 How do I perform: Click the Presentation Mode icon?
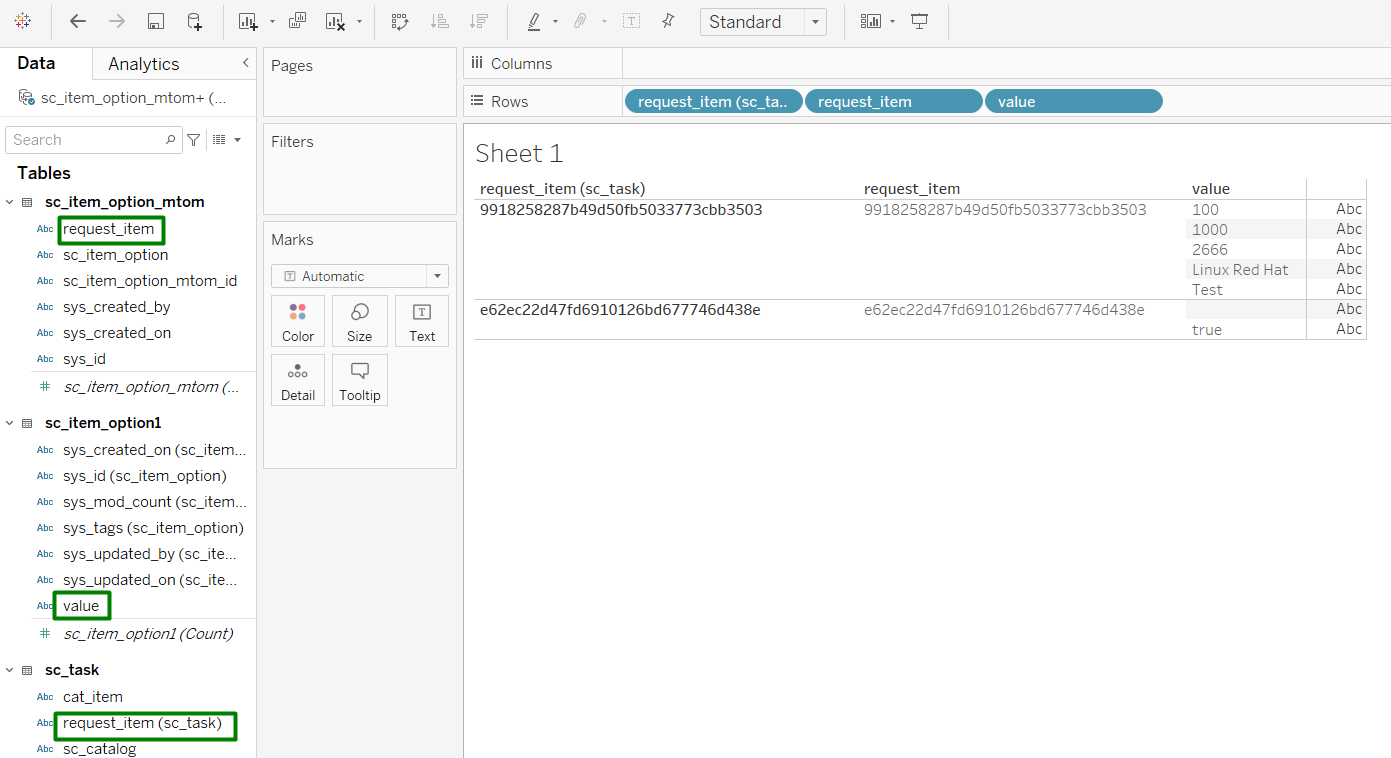(920, 22)
